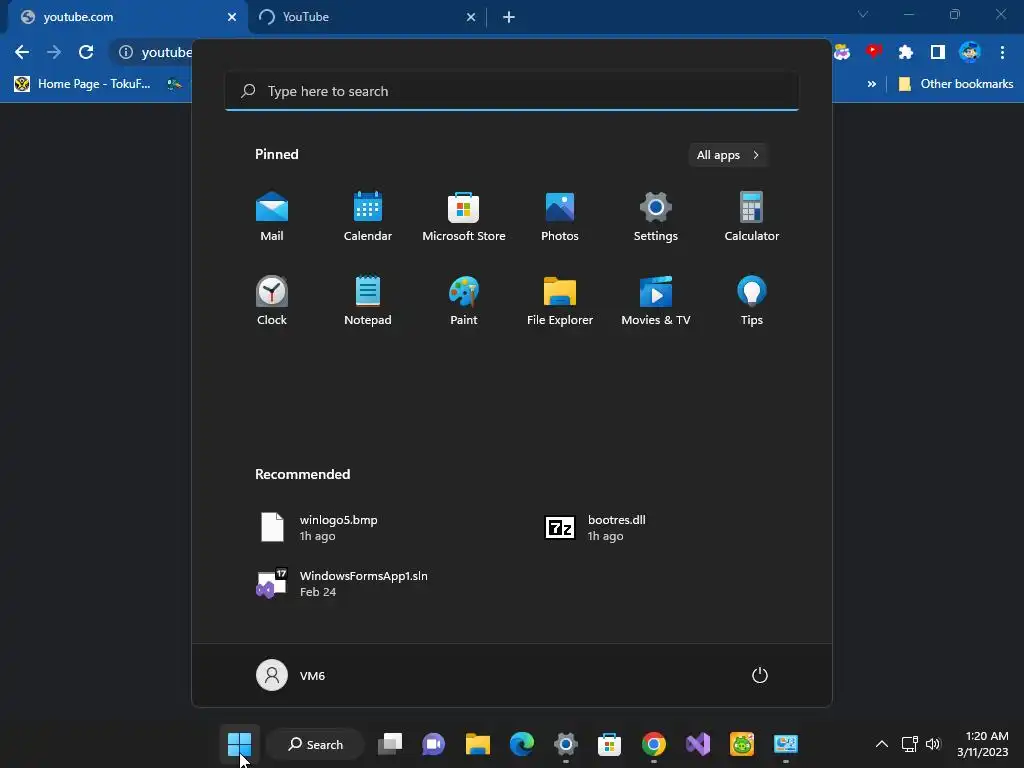Screen dimensions: 1024x768
Task: Open volume control in system tray
Action: (933, 744)
